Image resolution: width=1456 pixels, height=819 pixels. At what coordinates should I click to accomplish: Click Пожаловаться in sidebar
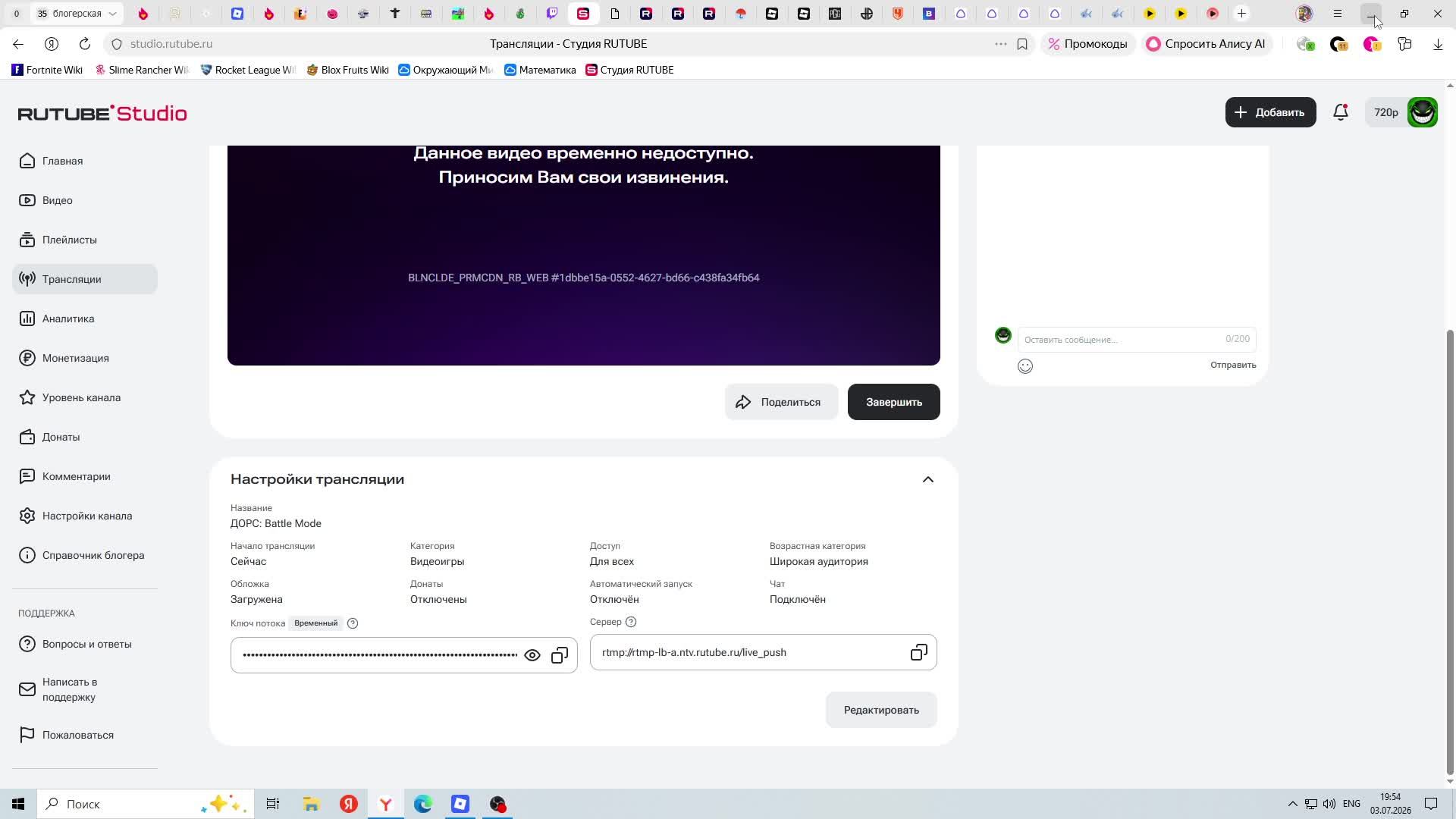tap(85, 735)
